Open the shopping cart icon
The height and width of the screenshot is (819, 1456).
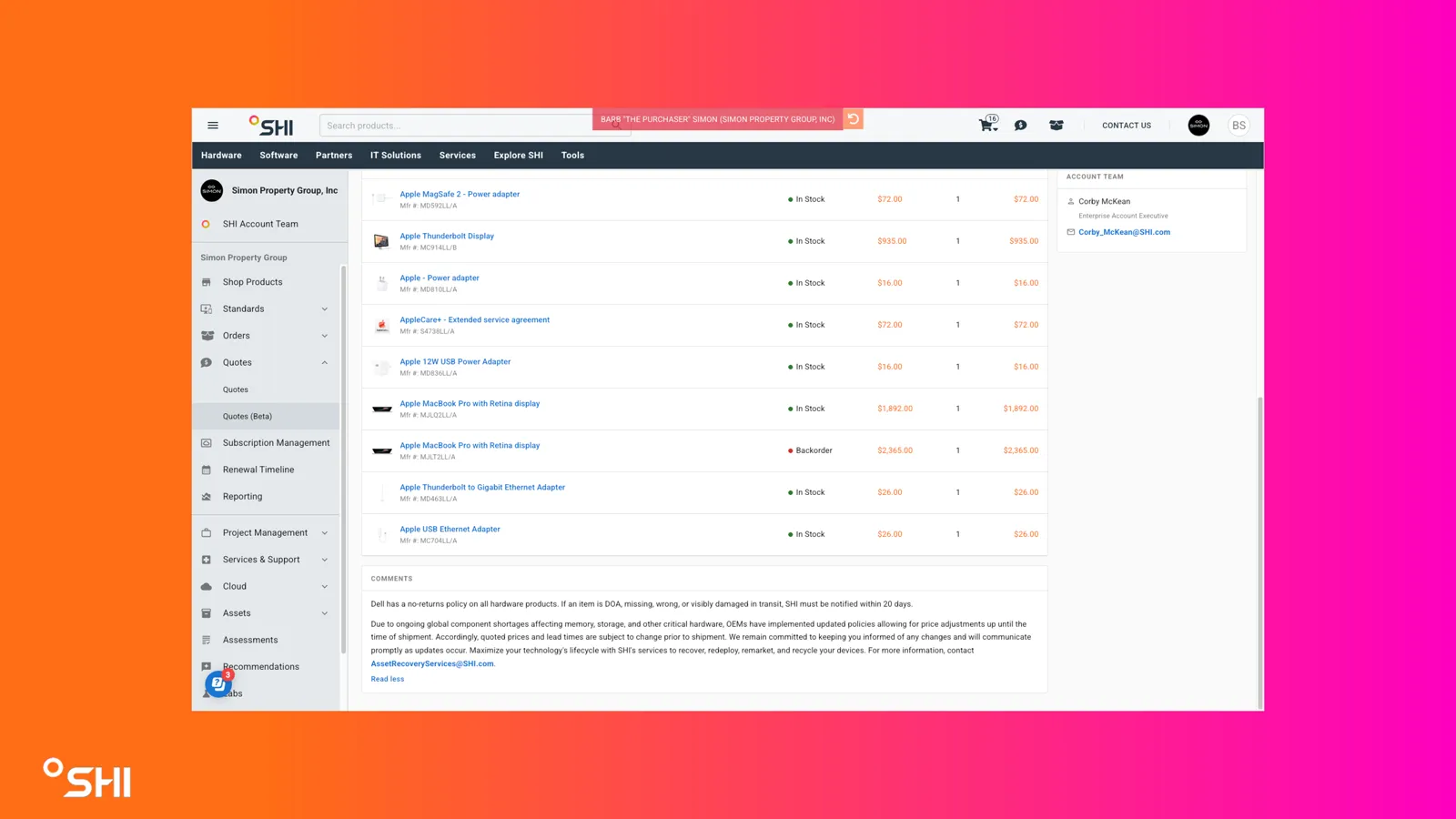(x=988, y=125)
